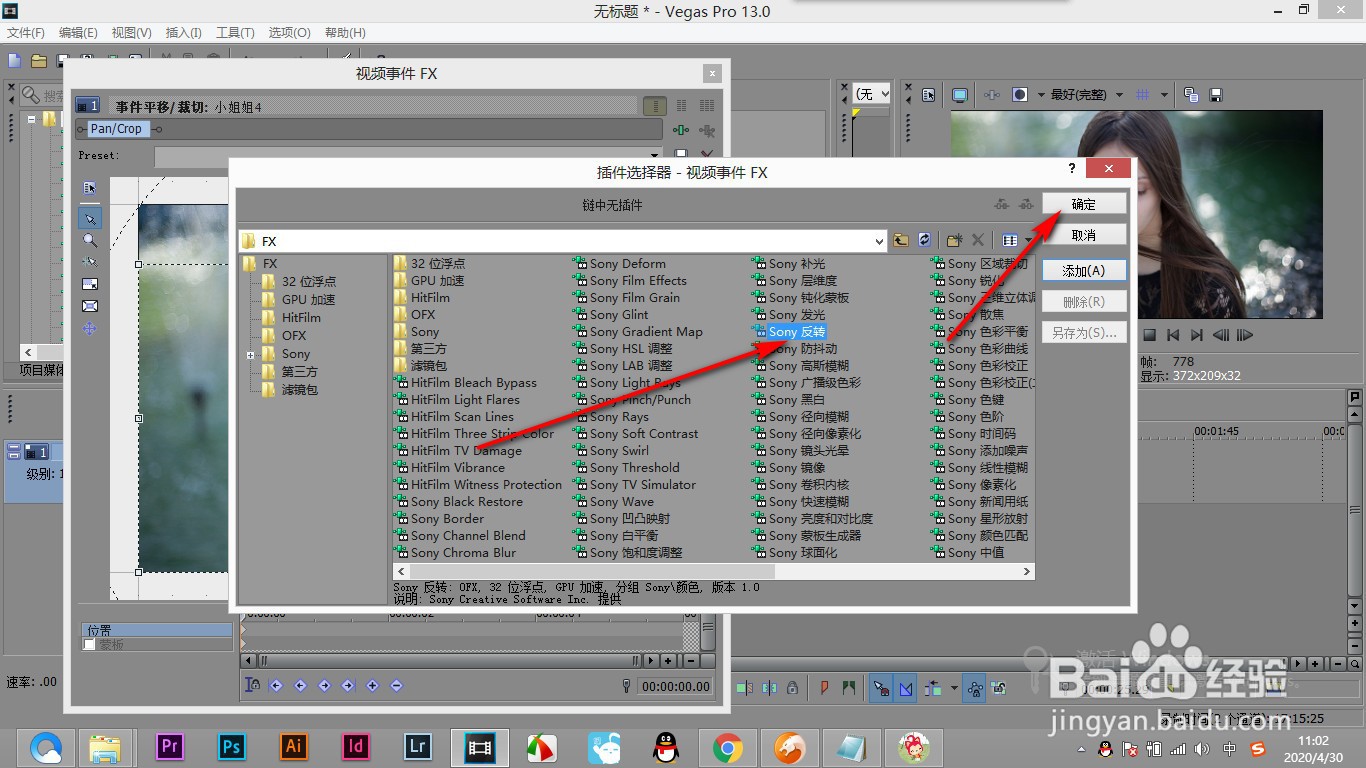Copy snapshot to clipboard icon
Screen dimensions: 1366x768
pos(1191,95)
